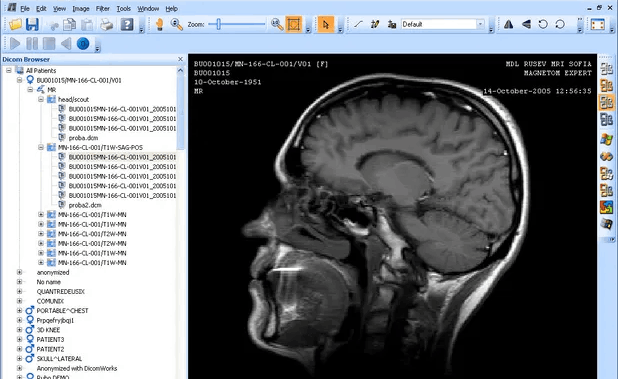Print the image via printer icon

(x=106, y=25)
